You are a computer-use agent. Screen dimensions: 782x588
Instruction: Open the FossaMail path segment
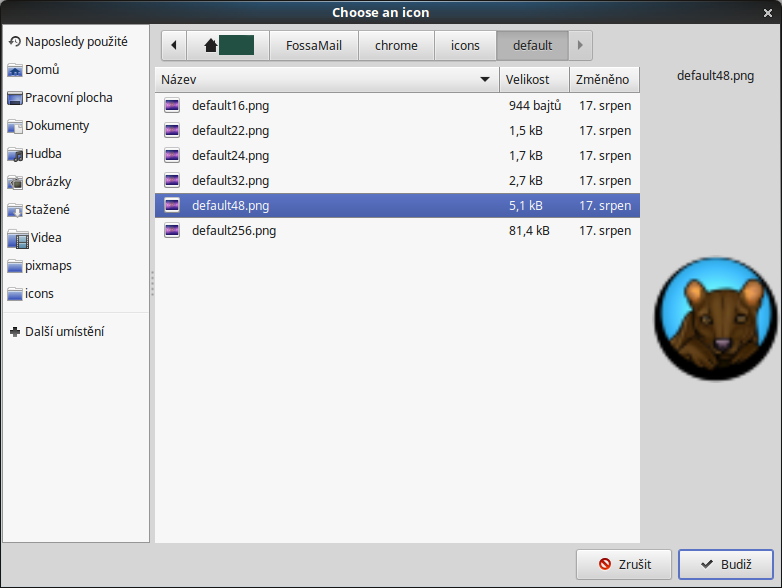pyautogui.click(x=314, y=45)
